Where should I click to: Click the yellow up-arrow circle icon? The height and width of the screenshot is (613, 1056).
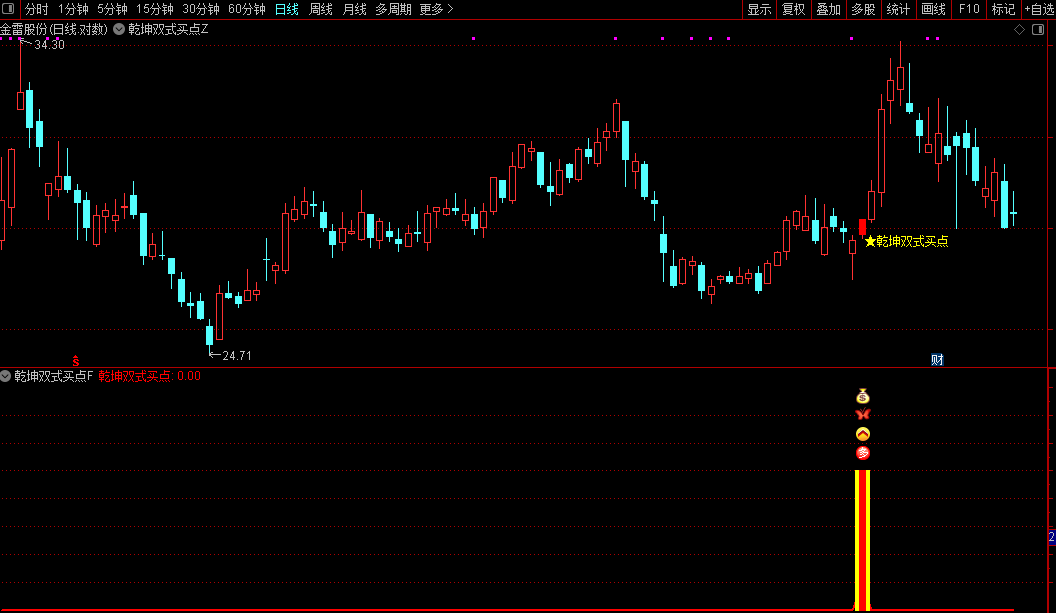pos(863,434)
